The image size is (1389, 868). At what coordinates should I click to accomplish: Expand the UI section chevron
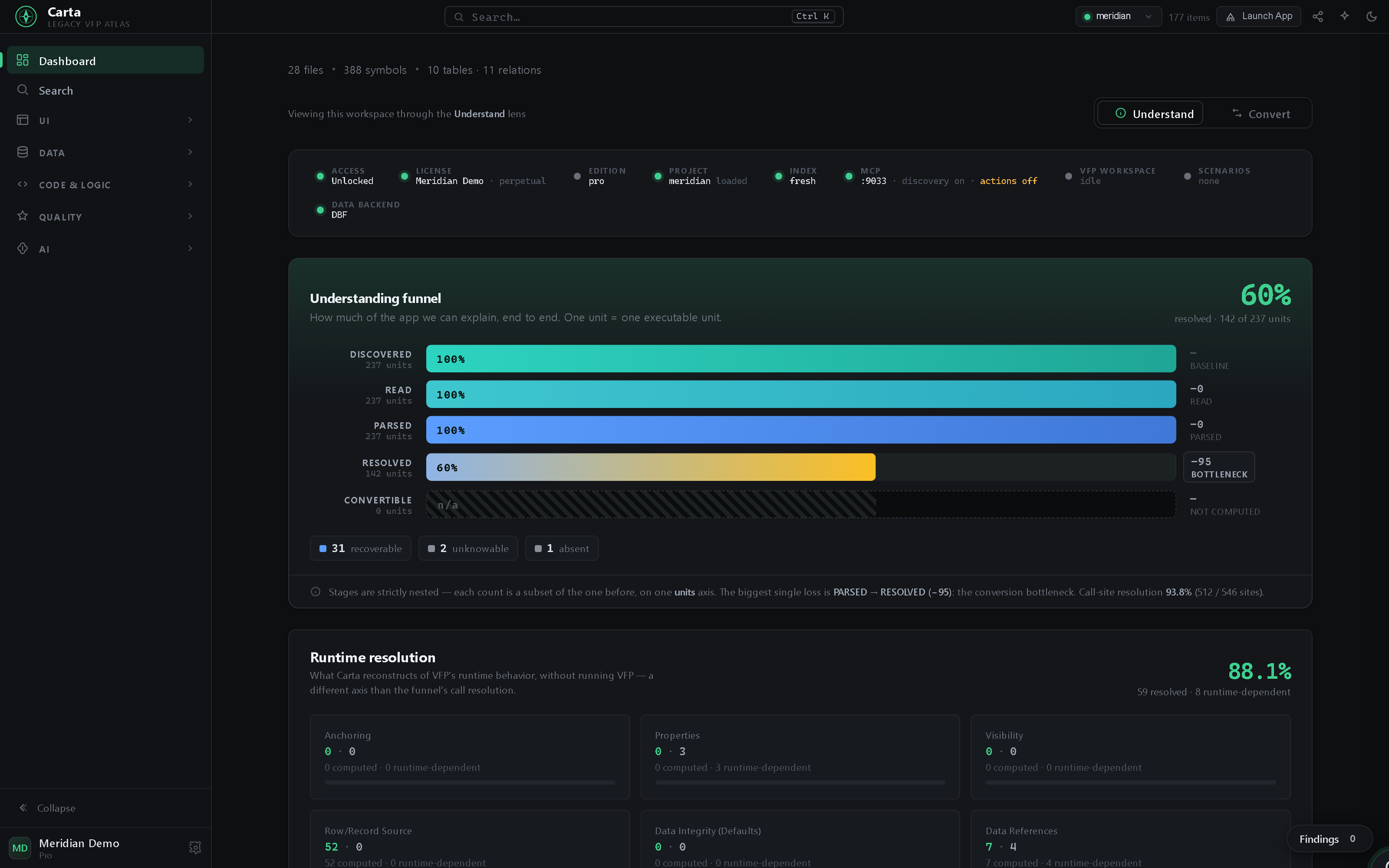pyautogui.click(x=190, y=120)
